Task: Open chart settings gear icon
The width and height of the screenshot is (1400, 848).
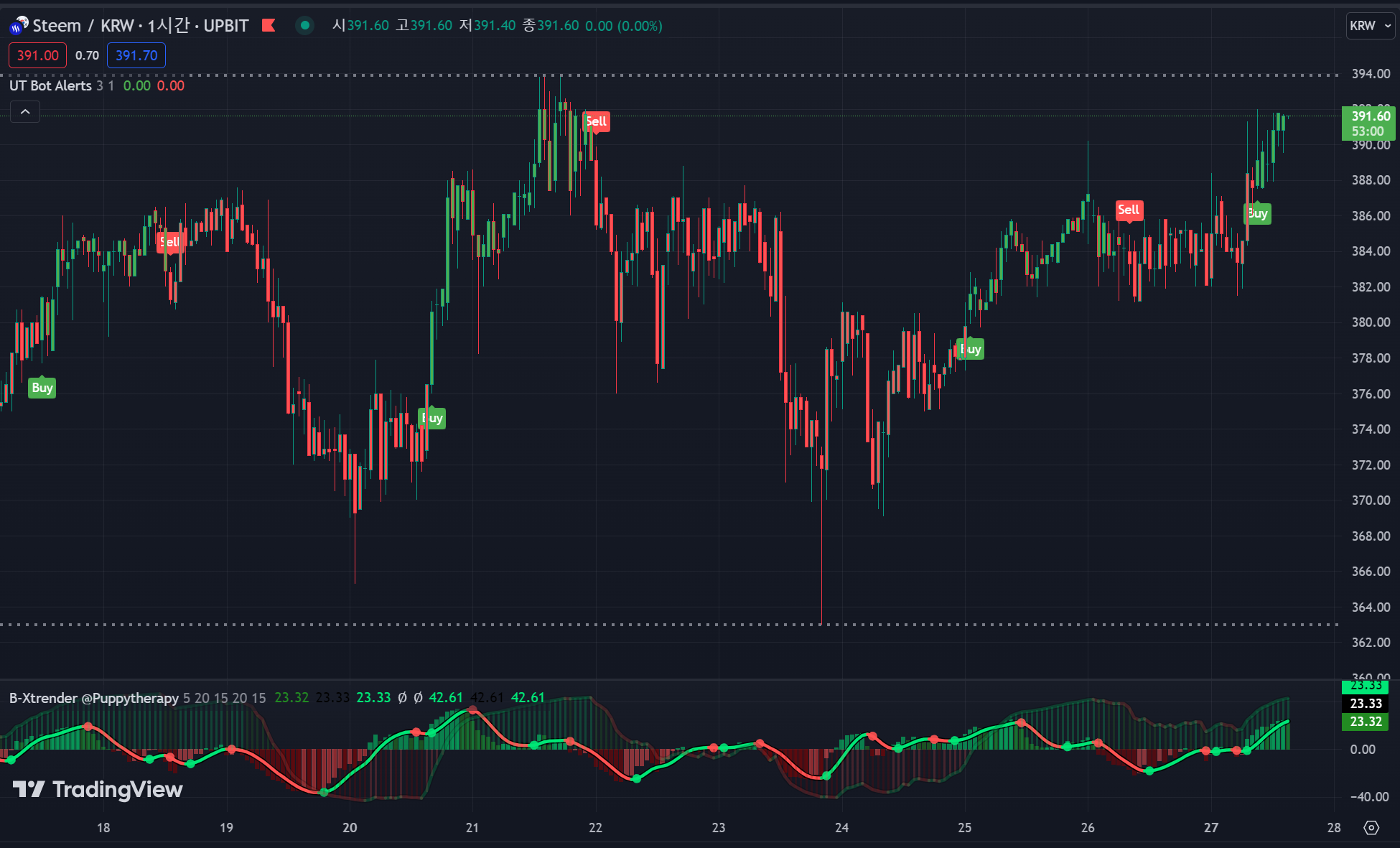Action: point(1371,828)
